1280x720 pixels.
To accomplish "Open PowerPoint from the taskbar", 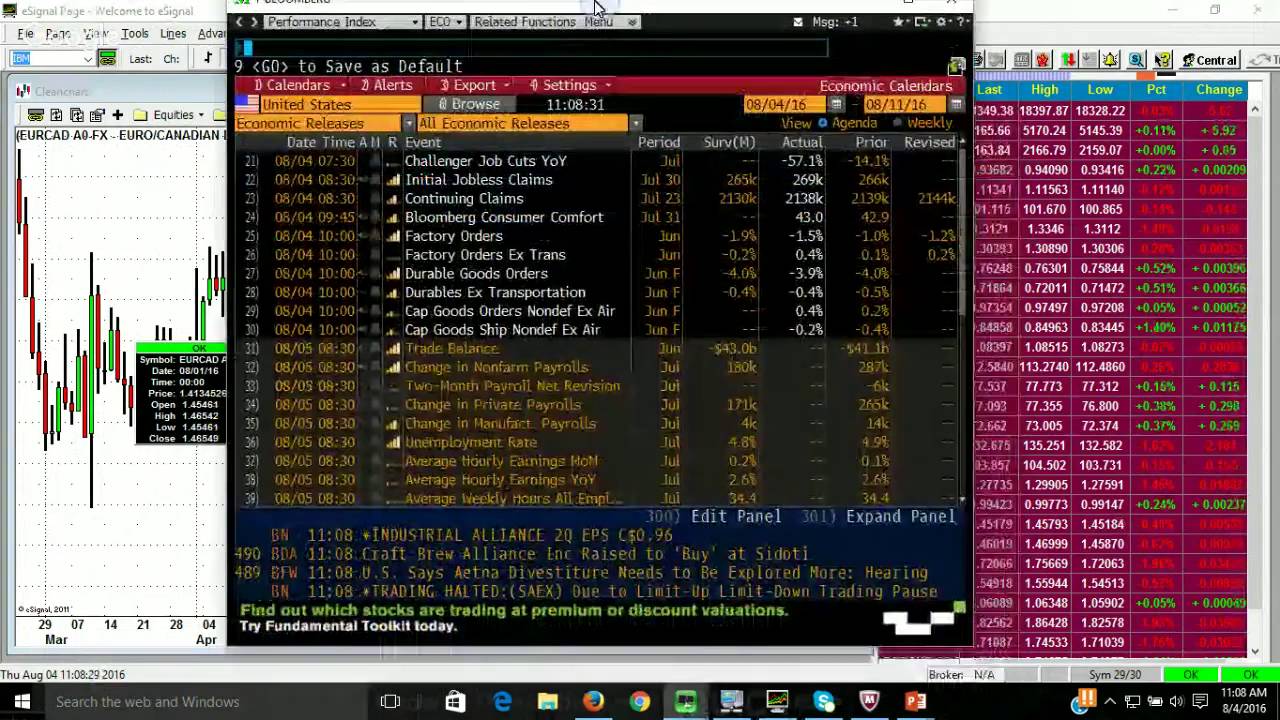I will (x=915, y=701).
